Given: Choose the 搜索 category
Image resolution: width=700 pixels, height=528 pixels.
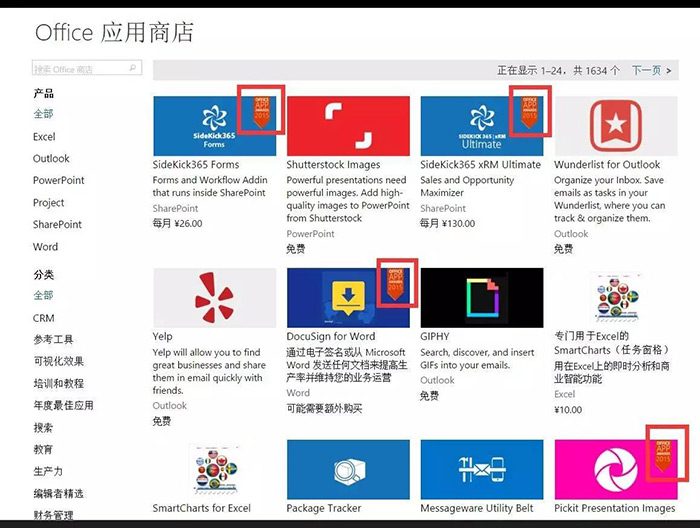Looking at the screenshot, I should click(43, 428).
